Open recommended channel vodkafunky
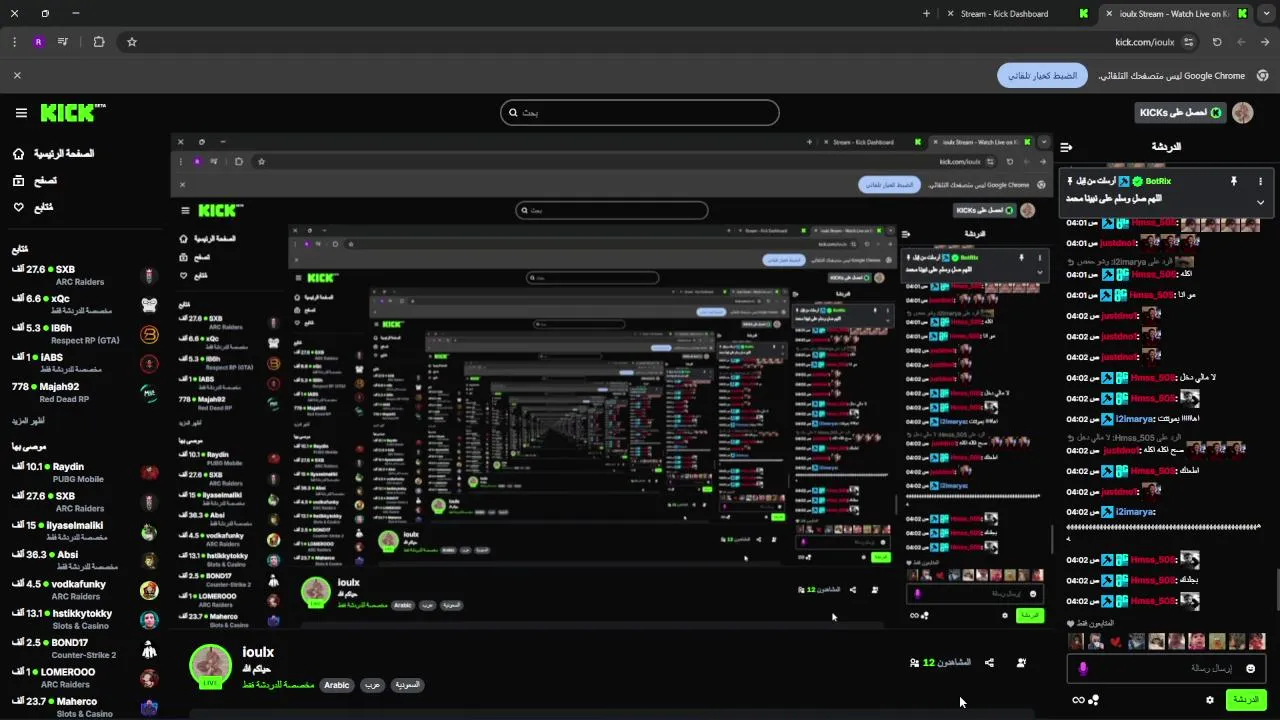The width and height of the screenshot is (1280, 720). [x=85, y=590]
